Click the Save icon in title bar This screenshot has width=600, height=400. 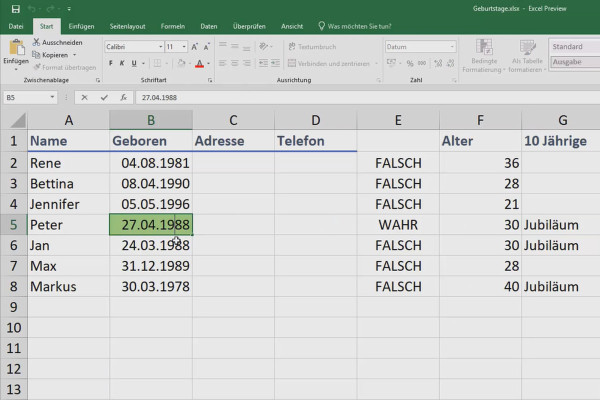[16, 9]
